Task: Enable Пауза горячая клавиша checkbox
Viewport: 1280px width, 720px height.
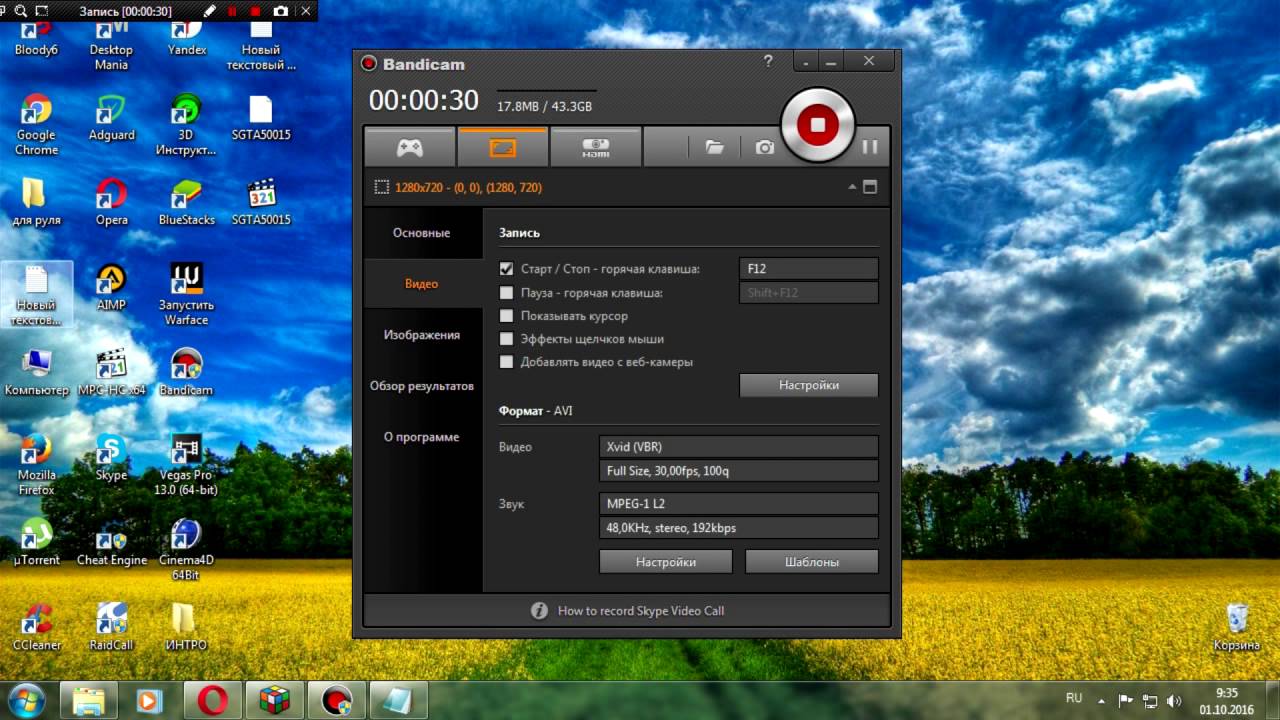Action: [506, 293]
